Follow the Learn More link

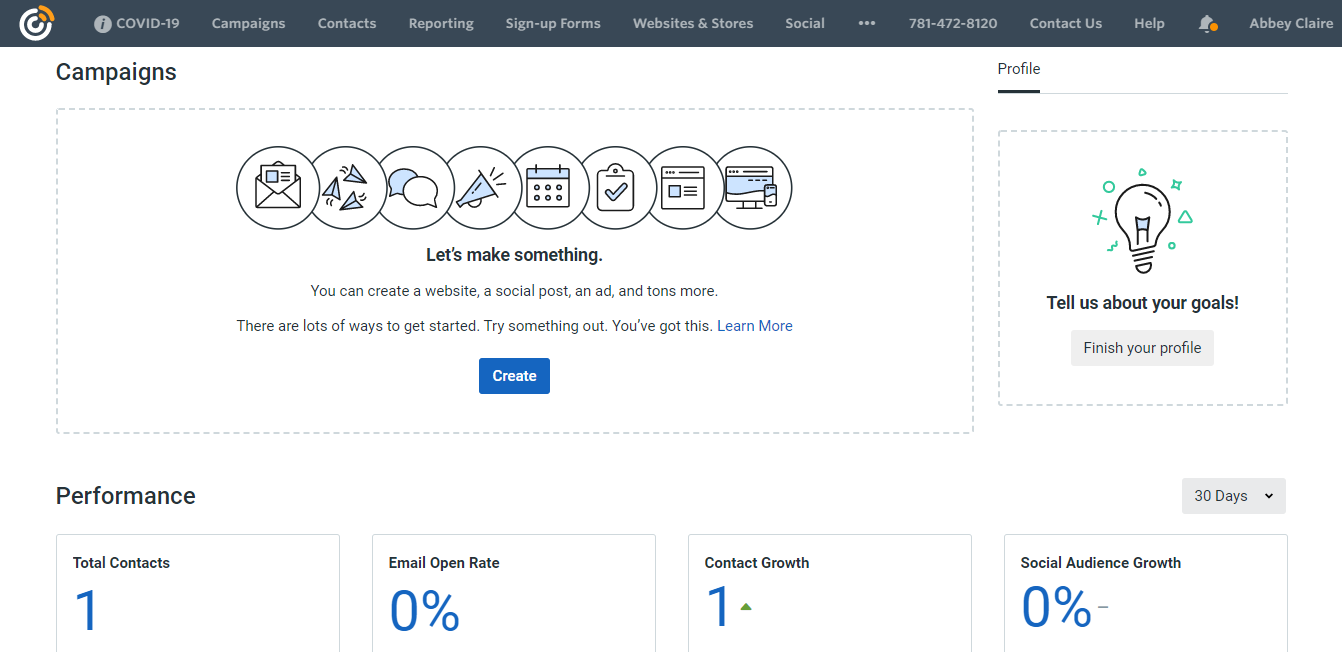(755, 326)
